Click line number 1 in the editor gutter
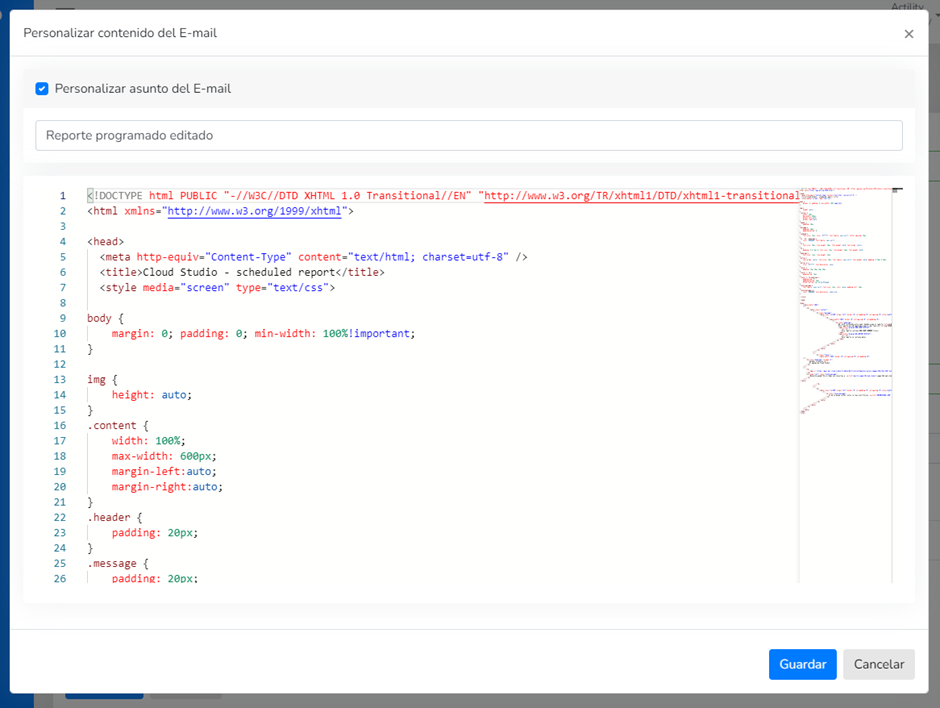The image size is (940, 708). tap(62, 196)
